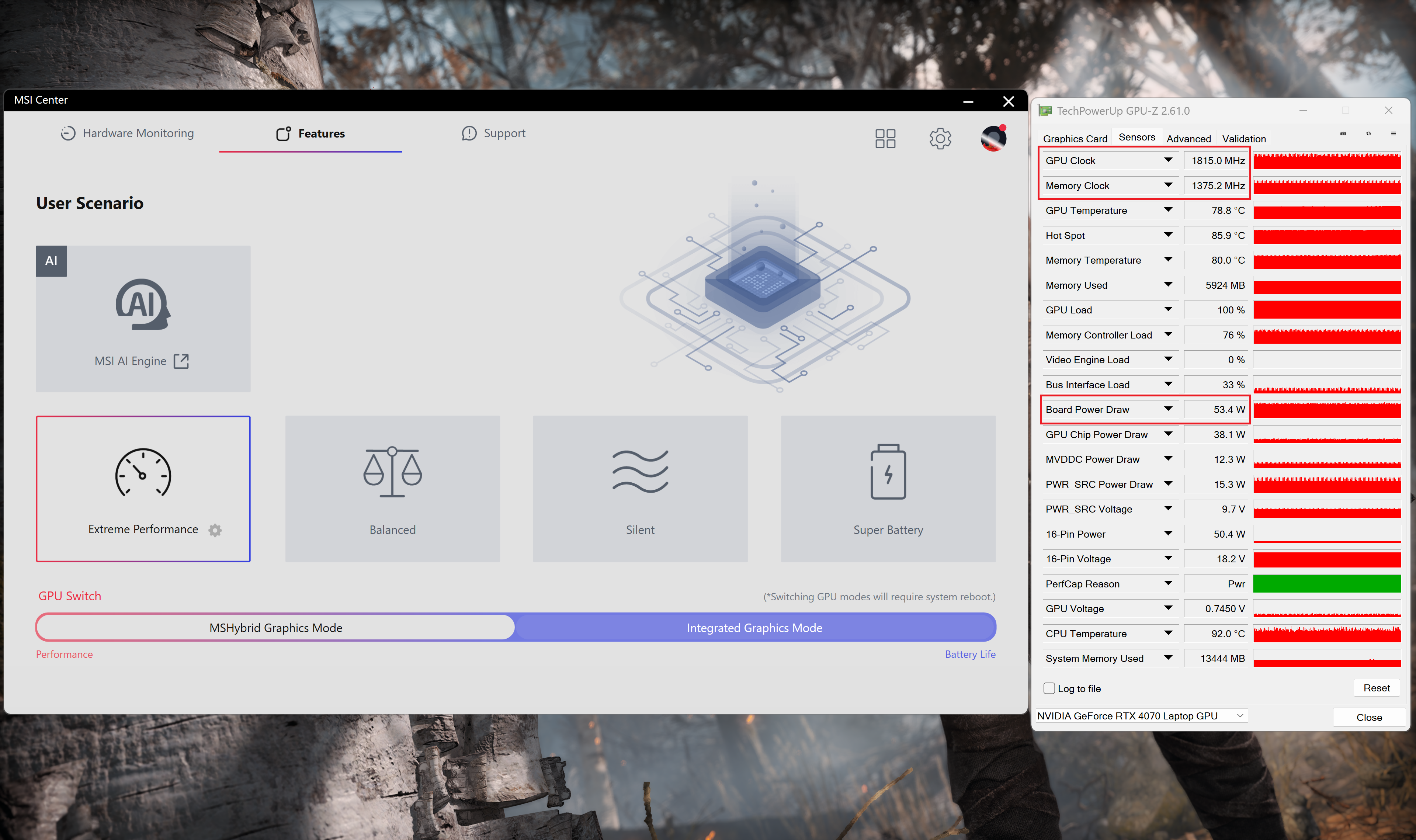The image size is (1416, 840).
Task: Open GPU-Z Advanced tab
Action: pos(1188,139)
